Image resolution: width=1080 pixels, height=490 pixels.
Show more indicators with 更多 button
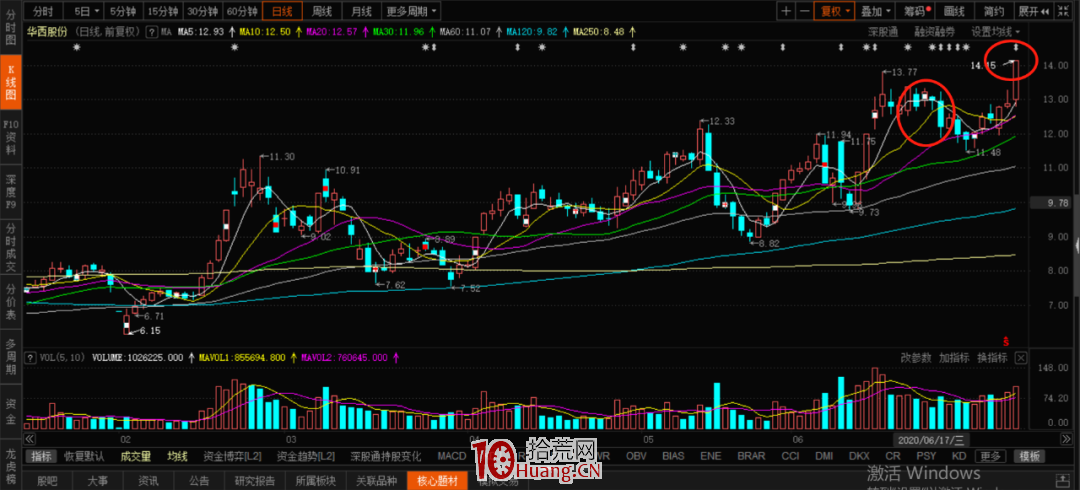[991, 456]
